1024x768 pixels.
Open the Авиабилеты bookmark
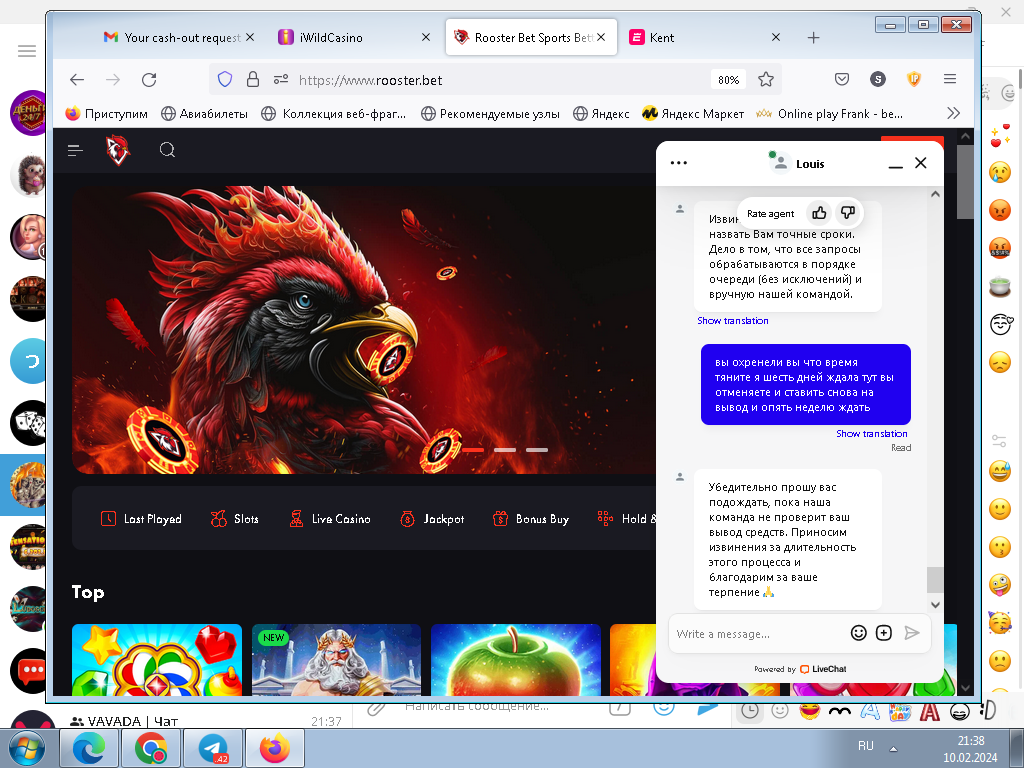pyautogui.click(x=204, y=114)
